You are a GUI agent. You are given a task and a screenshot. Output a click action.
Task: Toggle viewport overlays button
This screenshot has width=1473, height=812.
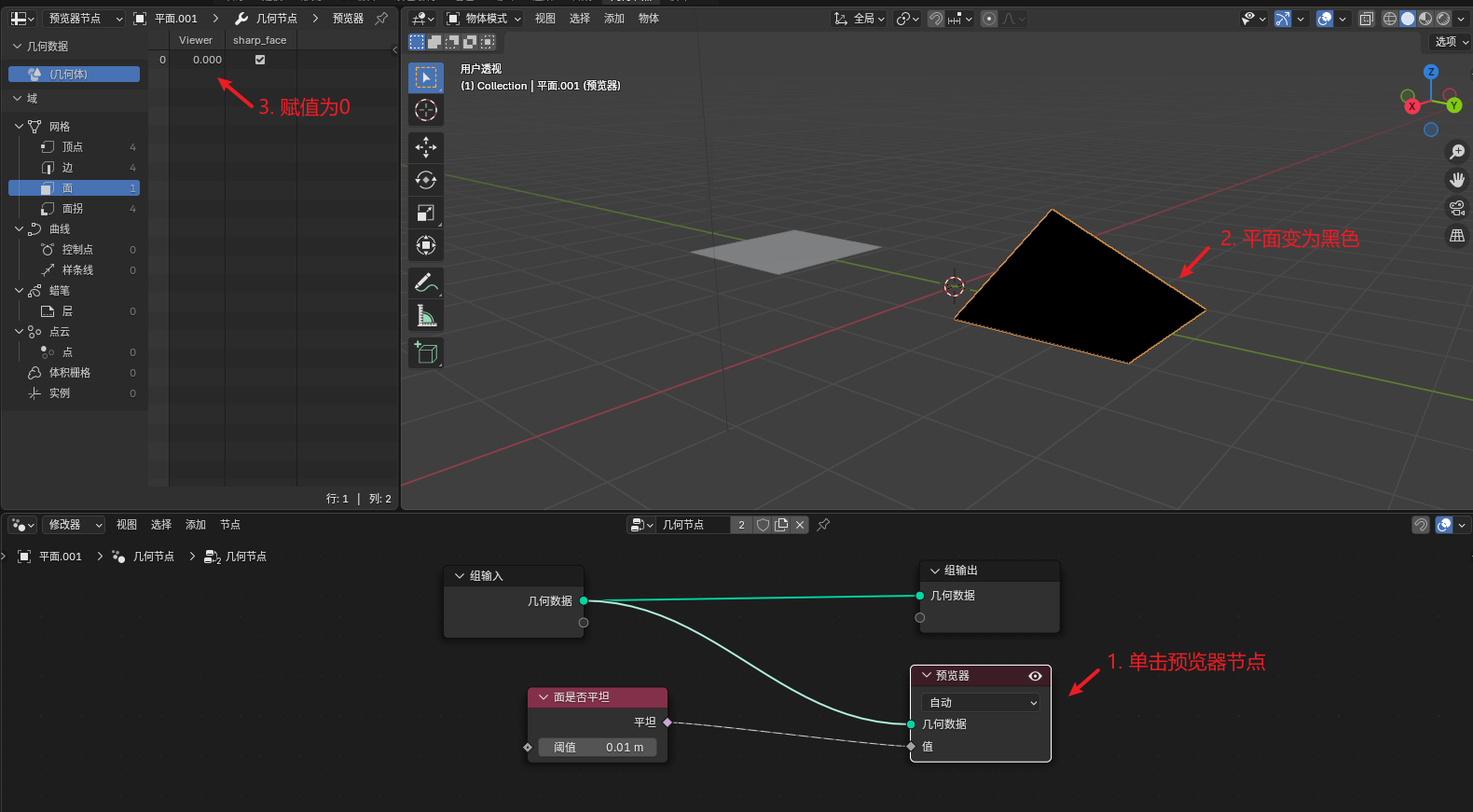tap(1325, 19)
